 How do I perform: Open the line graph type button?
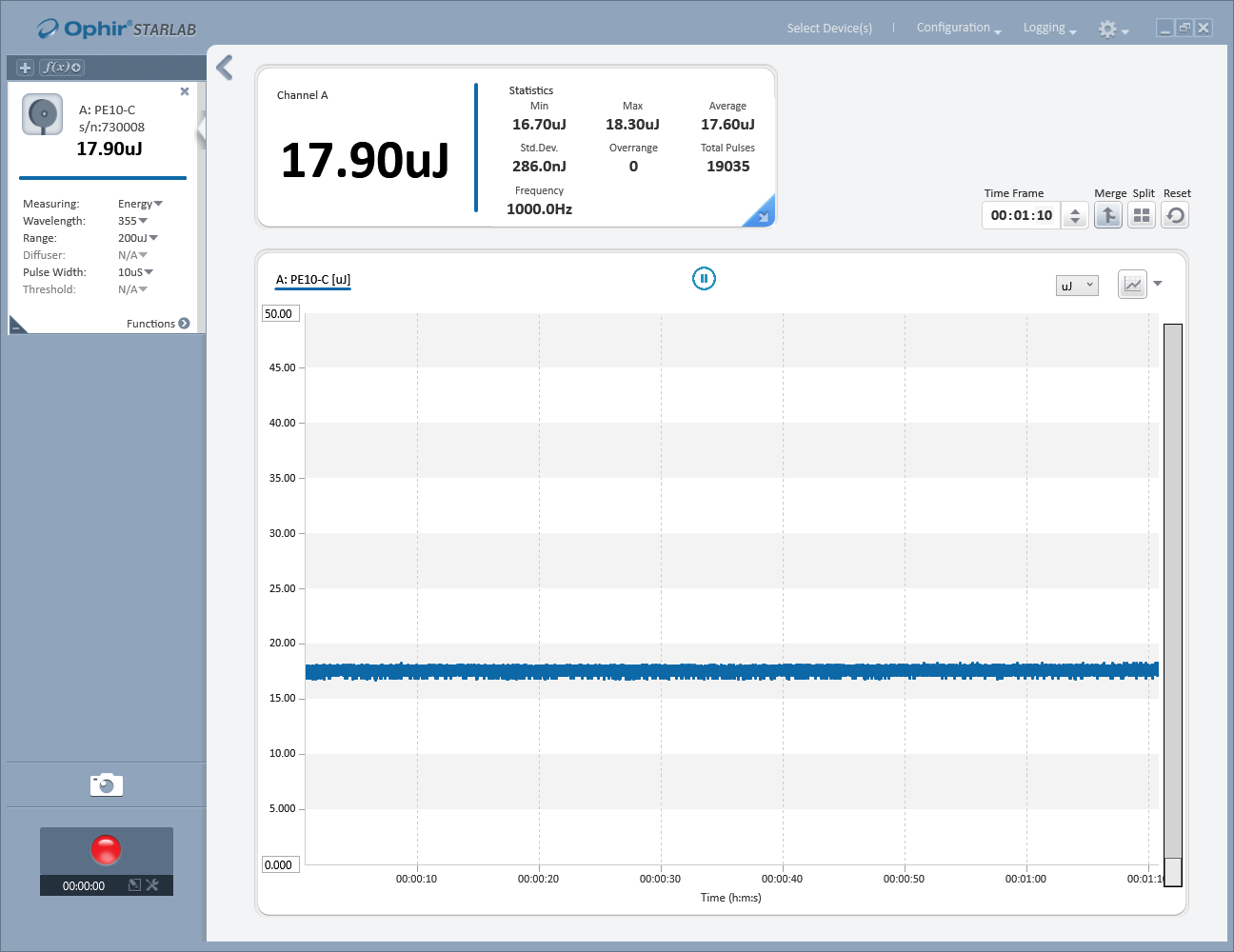(x=1132, y=284)
